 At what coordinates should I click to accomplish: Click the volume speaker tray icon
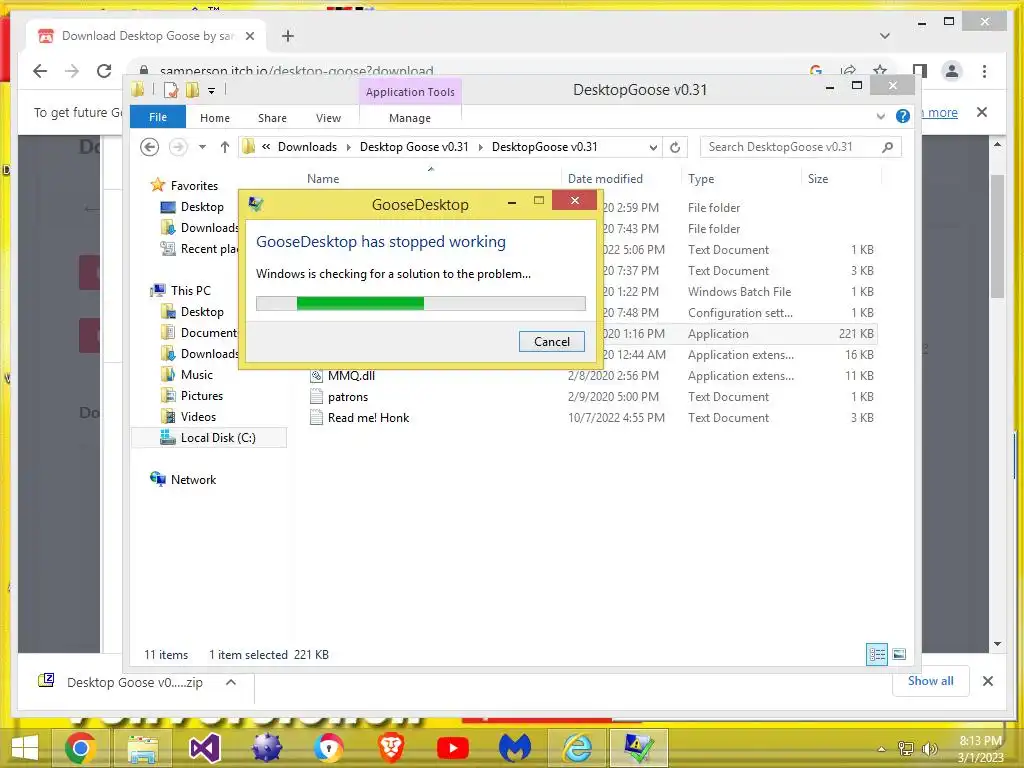point(929,748)
